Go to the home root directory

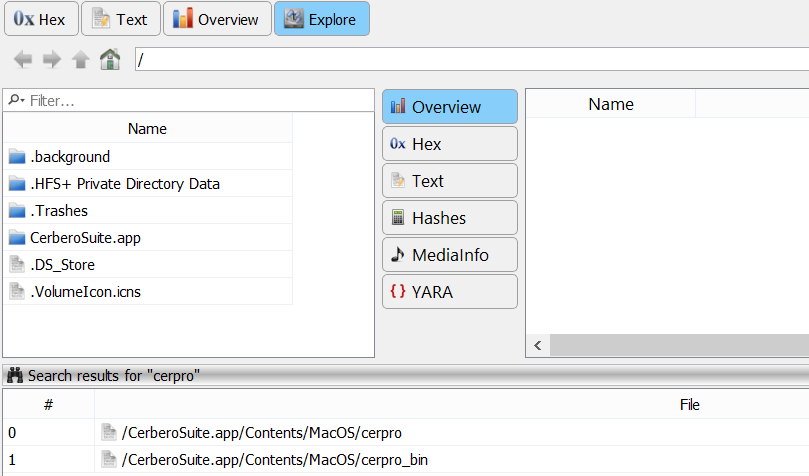pos(110,59)
